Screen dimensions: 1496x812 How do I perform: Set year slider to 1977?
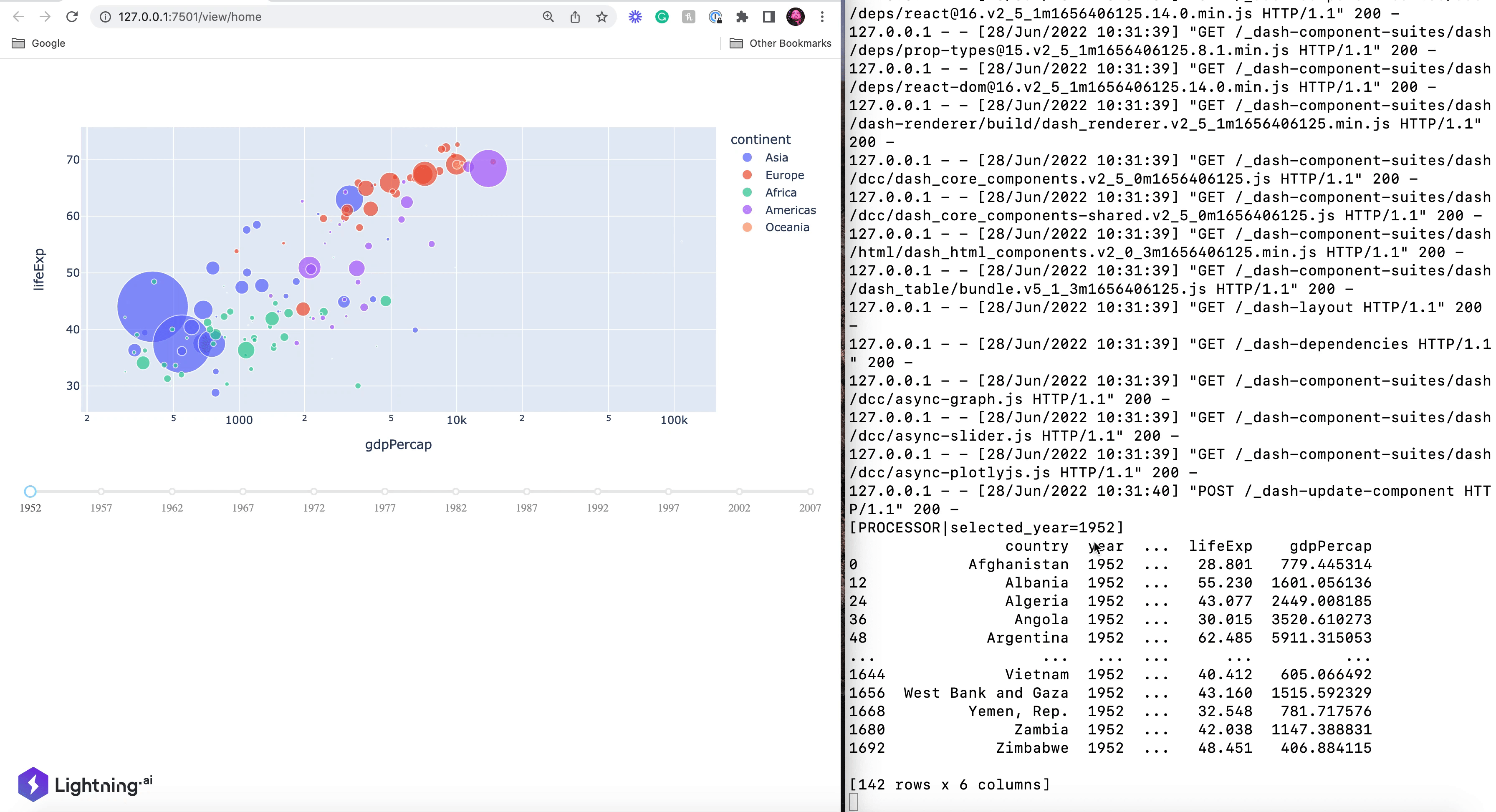click(384, 492)
